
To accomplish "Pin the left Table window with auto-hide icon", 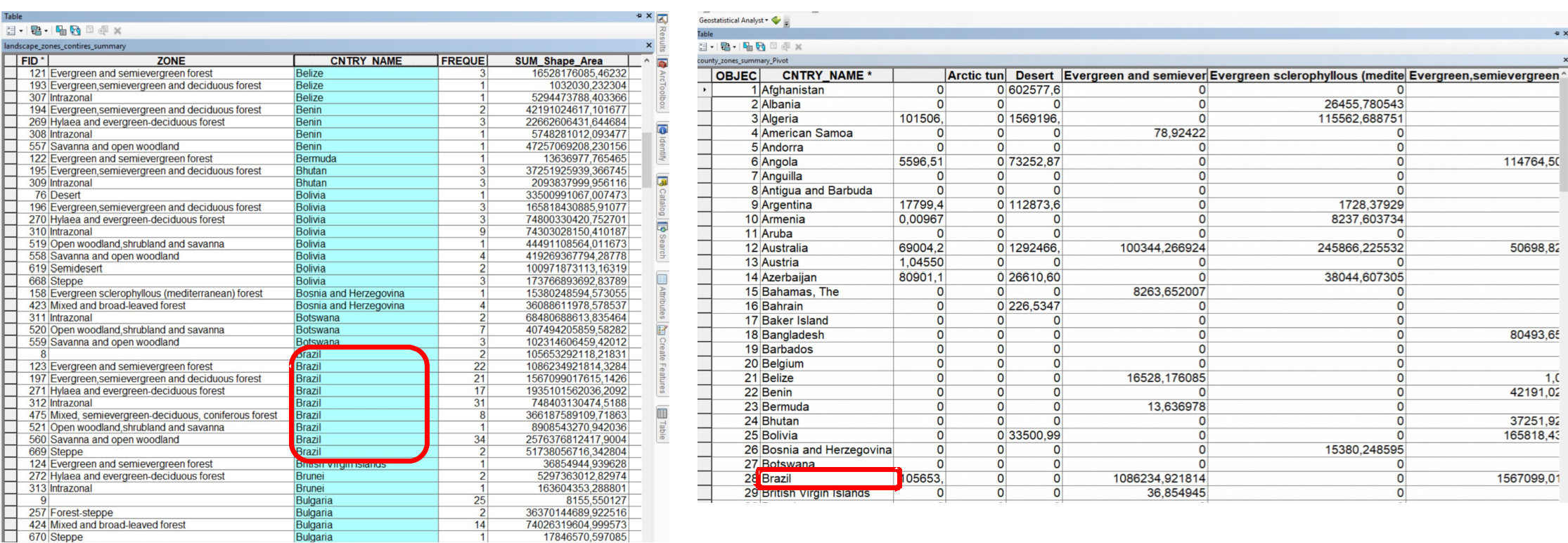I will (639, 16).
